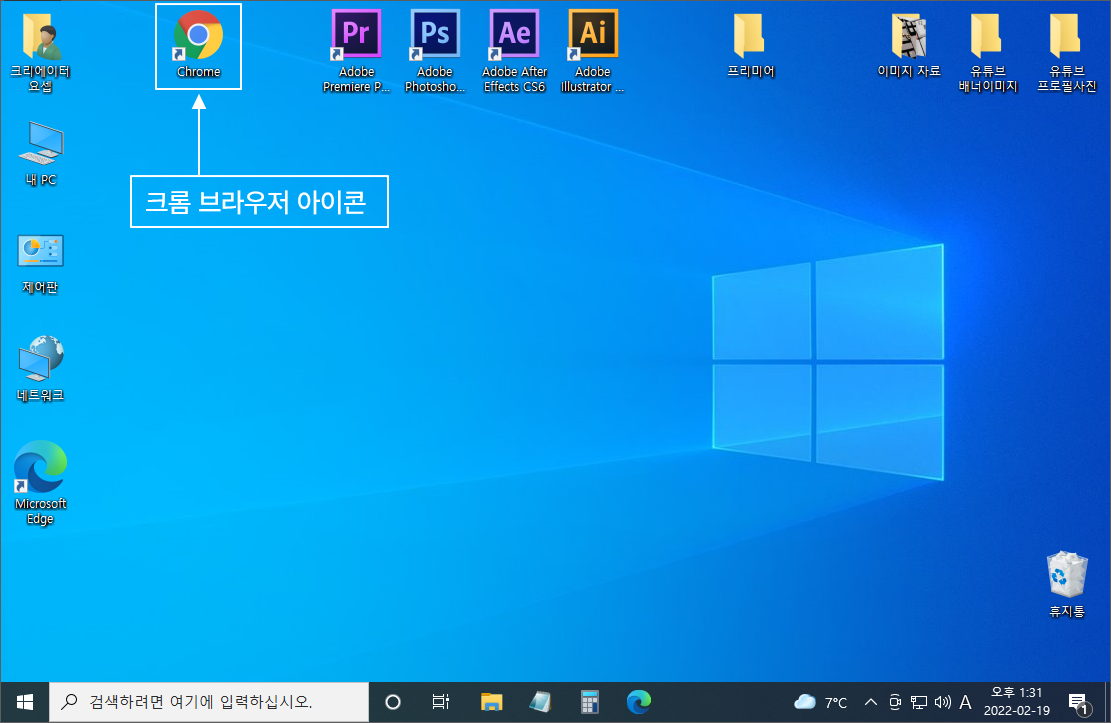Open the Windows Start menu
Image resolution: width=1111 pixels, height=723 pixels.
[25, 702]
